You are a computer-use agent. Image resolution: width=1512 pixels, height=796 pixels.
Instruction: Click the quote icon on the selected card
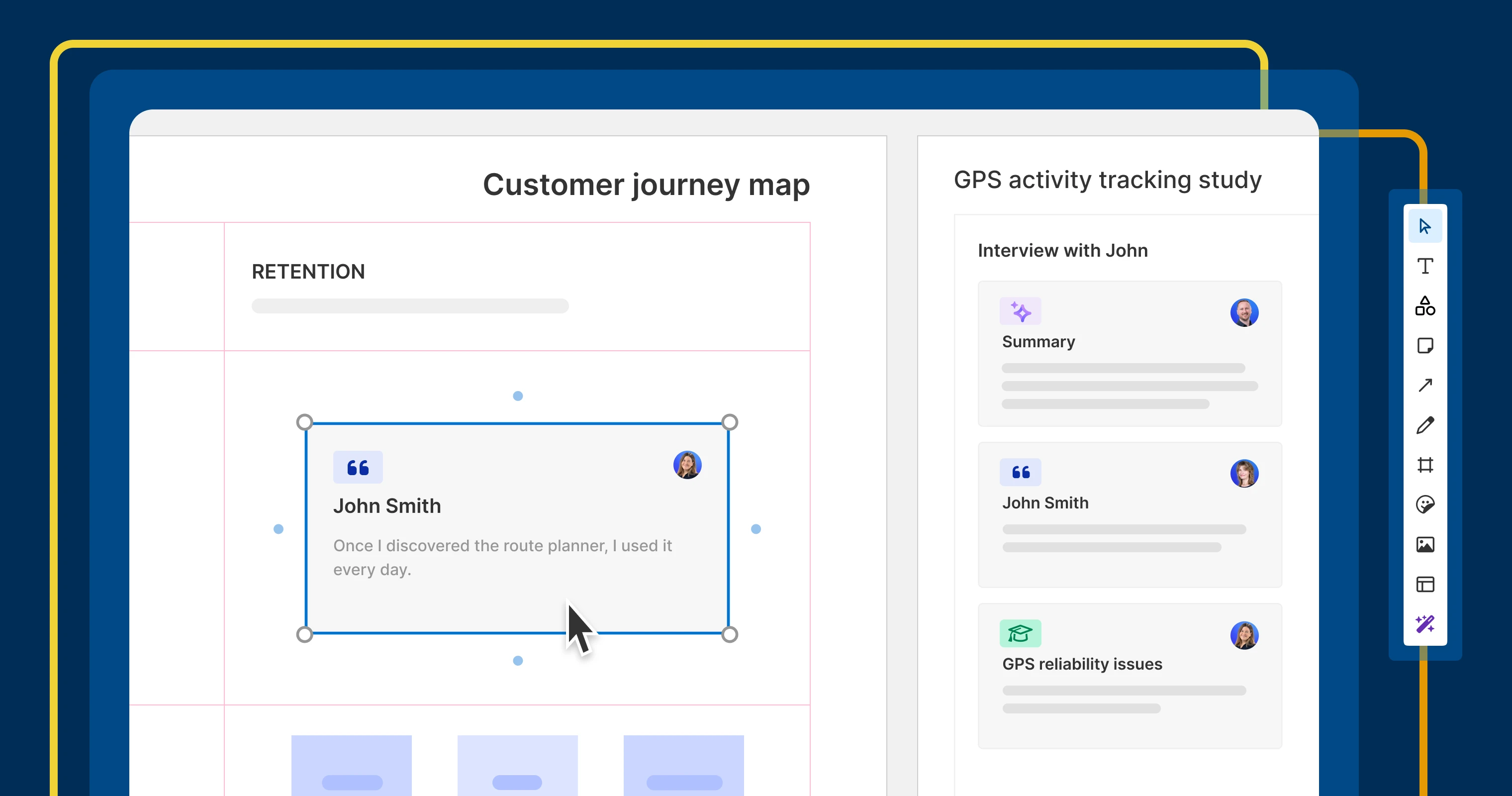[358, 467]
